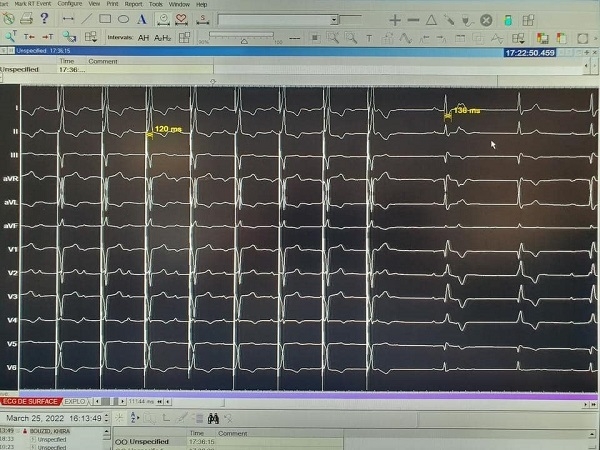Click the plus icon in the toolbar

coord(395,20)
